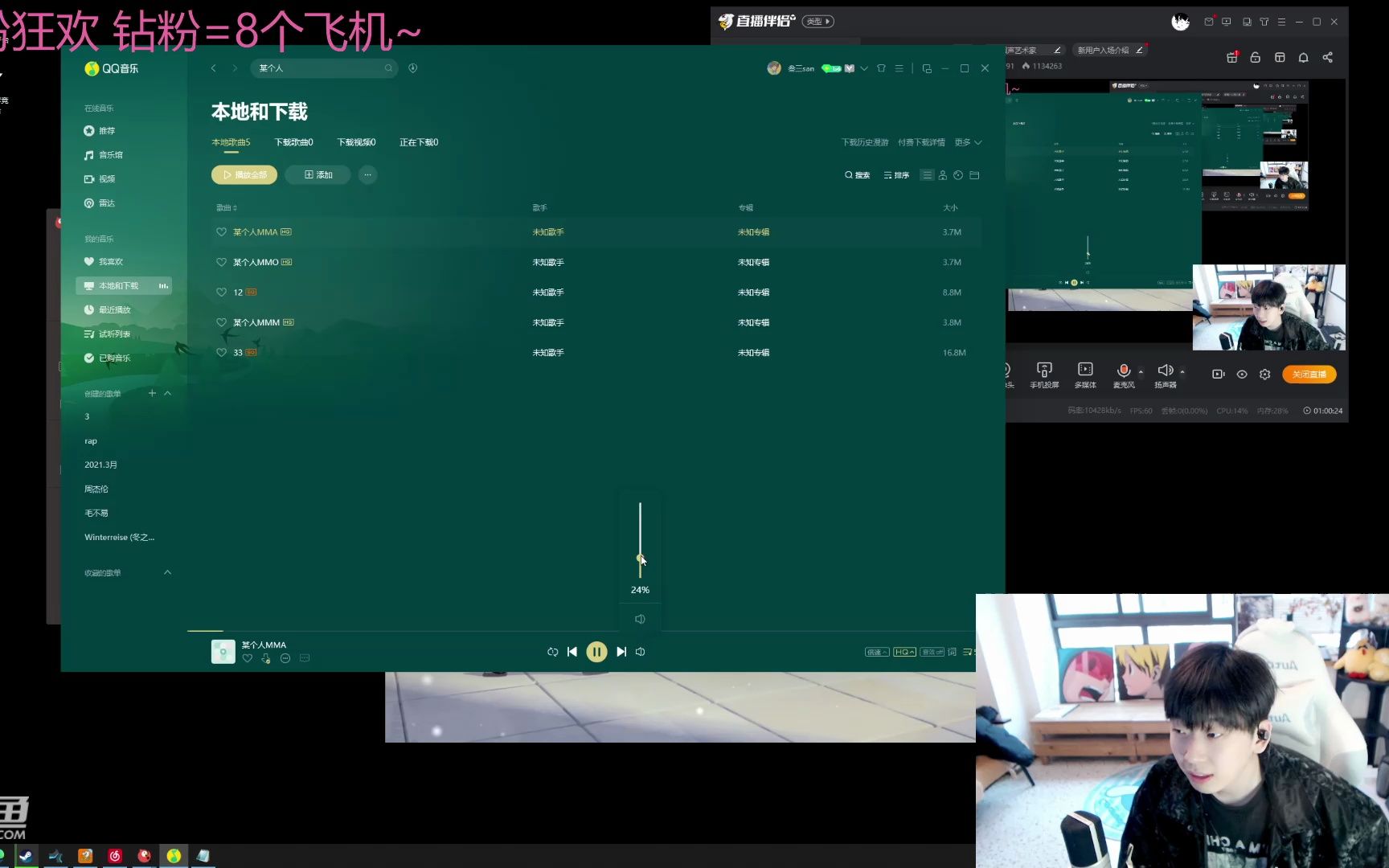The width and height of the screenshot is (1389, 868).
Task: Switch to QQ Music mini mode
Action: [927, 68]
